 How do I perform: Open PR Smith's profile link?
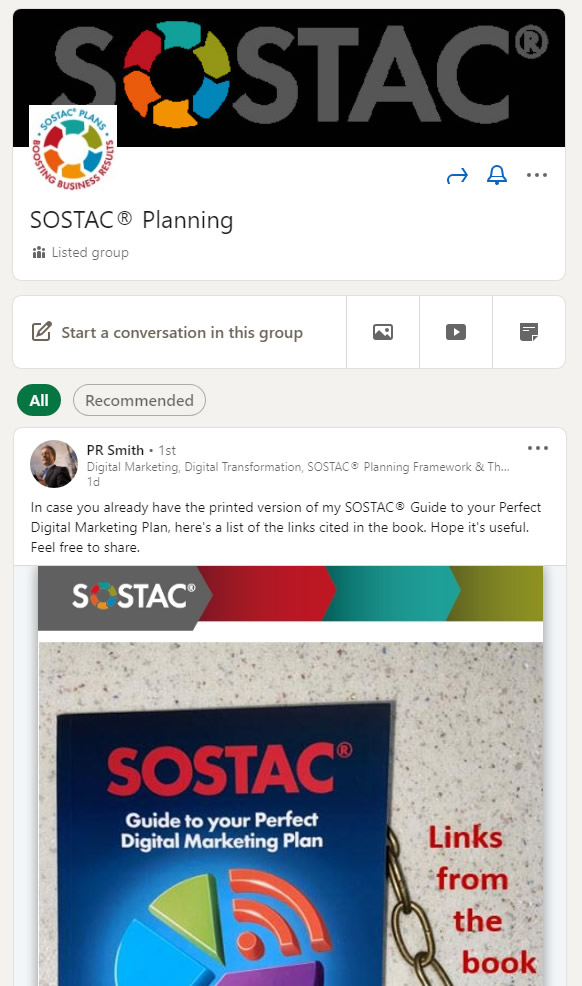pyautogui.click(x=113, y=449)
